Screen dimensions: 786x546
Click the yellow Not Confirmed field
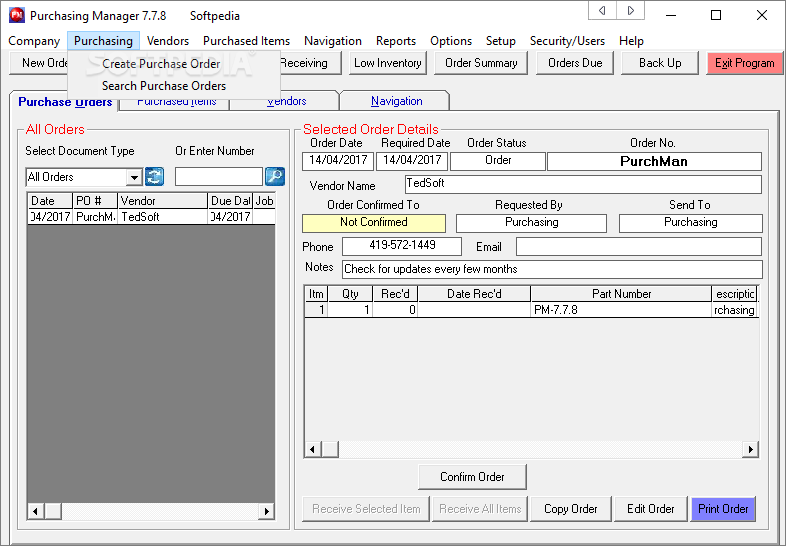click(x=373, y=223)
